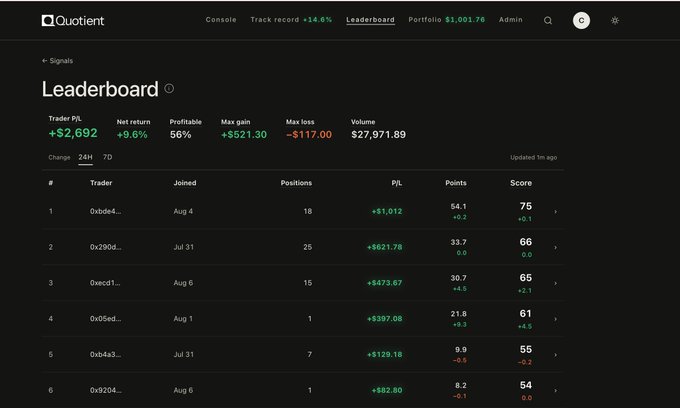680x408 pixels.
Task: Expand trader 0xb4a3 row chevron
Action: (555, 355)
